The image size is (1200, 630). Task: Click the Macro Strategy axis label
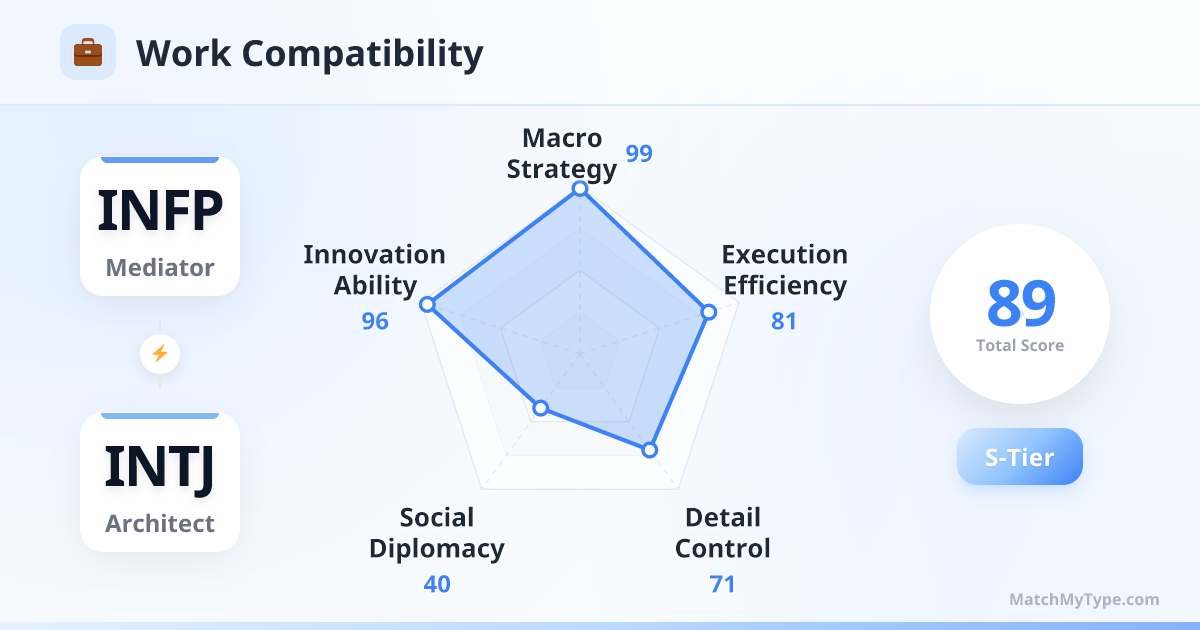click(562, 153)
